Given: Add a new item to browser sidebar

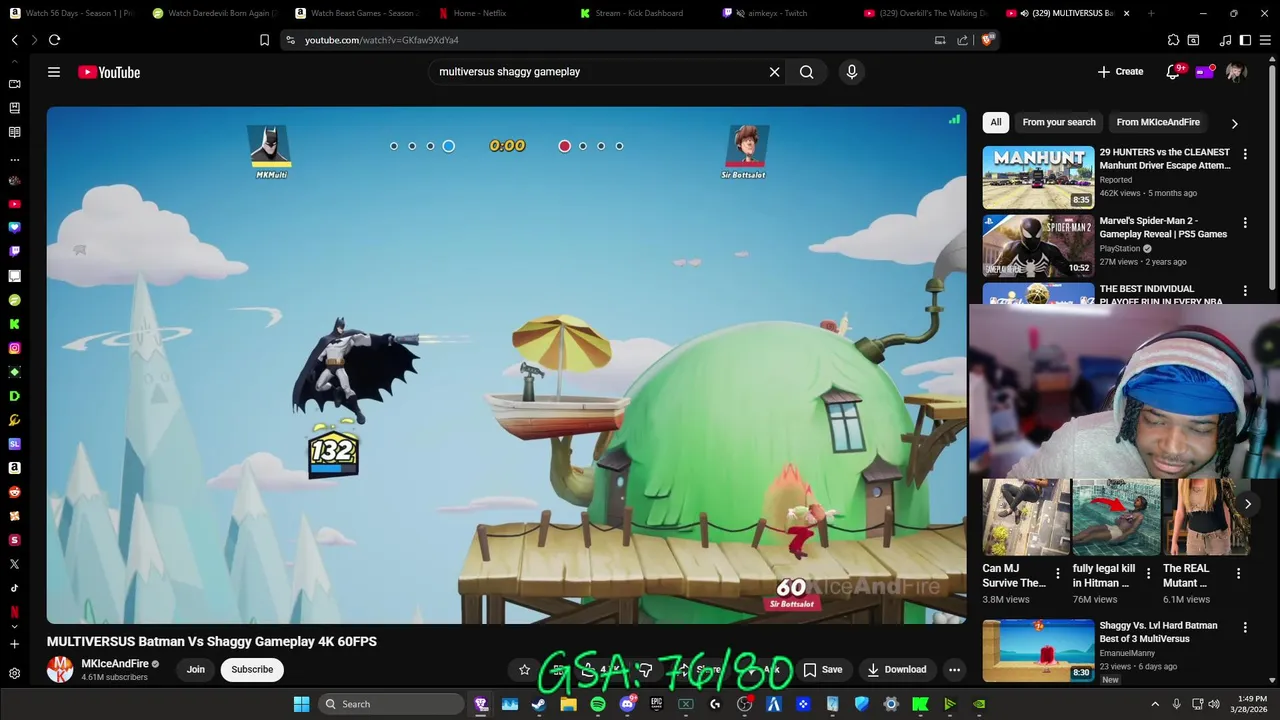Looking at the screenshot, I should [x=14, y=644].
